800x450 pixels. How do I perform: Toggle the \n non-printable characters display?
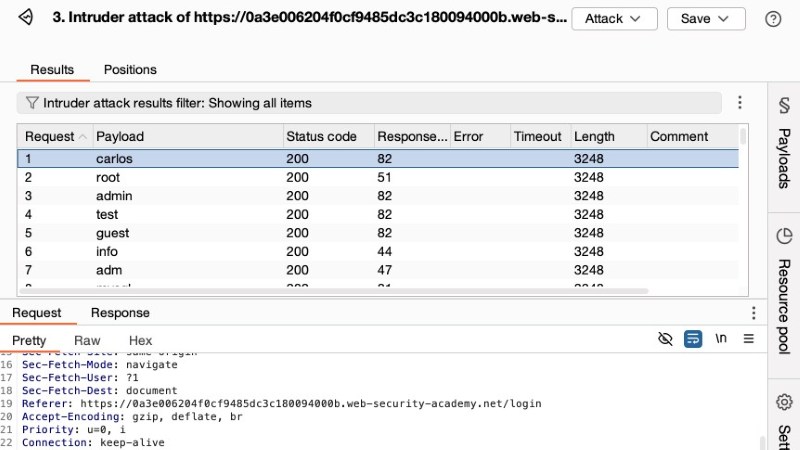click(720, 339)
